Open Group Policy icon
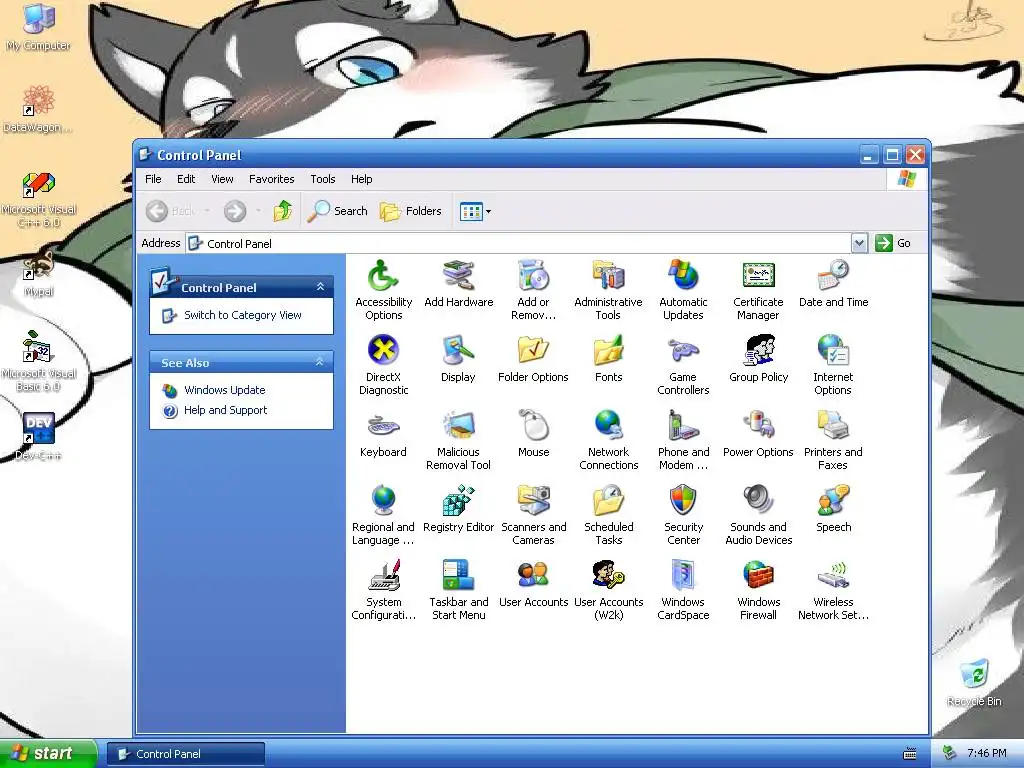 (x=758, y=351)
